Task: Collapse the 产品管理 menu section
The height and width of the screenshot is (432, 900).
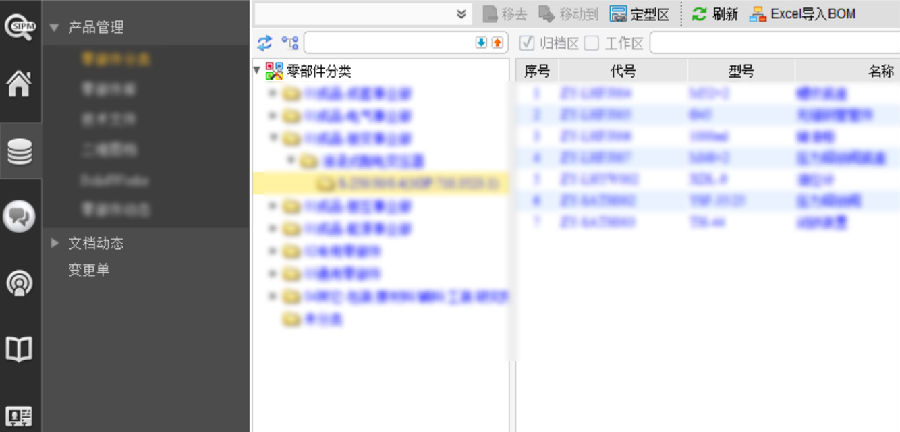Action: pyautogui.click(x=55, y=28)
